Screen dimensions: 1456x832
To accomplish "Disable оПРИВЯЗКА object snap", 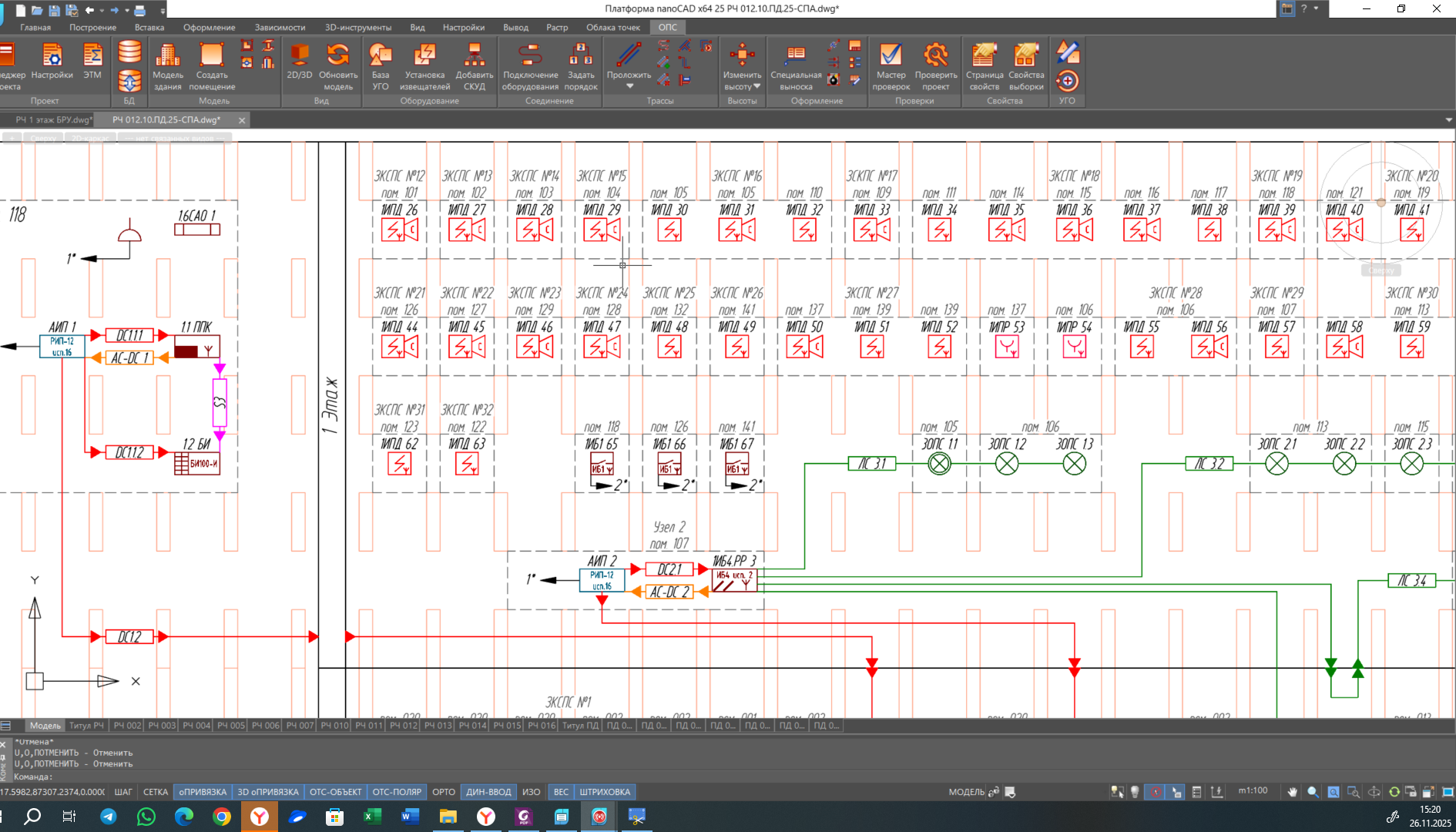I will pyautogui.click(x=203, y=792).
